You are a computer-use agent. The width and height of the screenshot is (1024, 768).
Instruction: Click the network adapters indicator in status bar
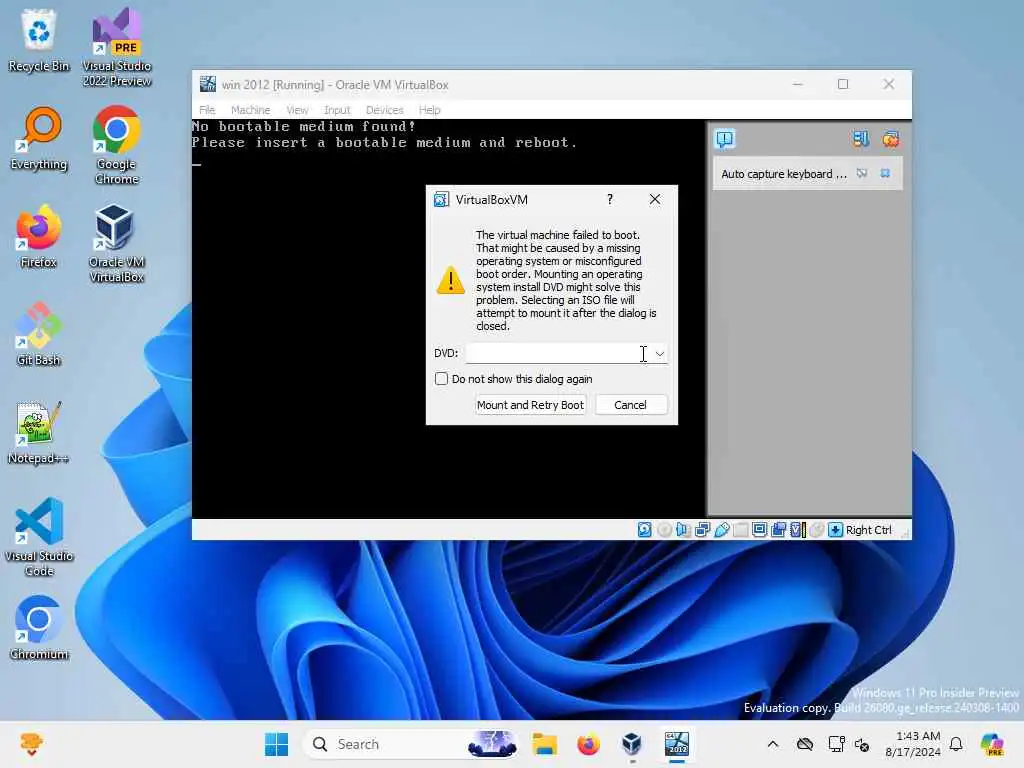click(702, 530)
